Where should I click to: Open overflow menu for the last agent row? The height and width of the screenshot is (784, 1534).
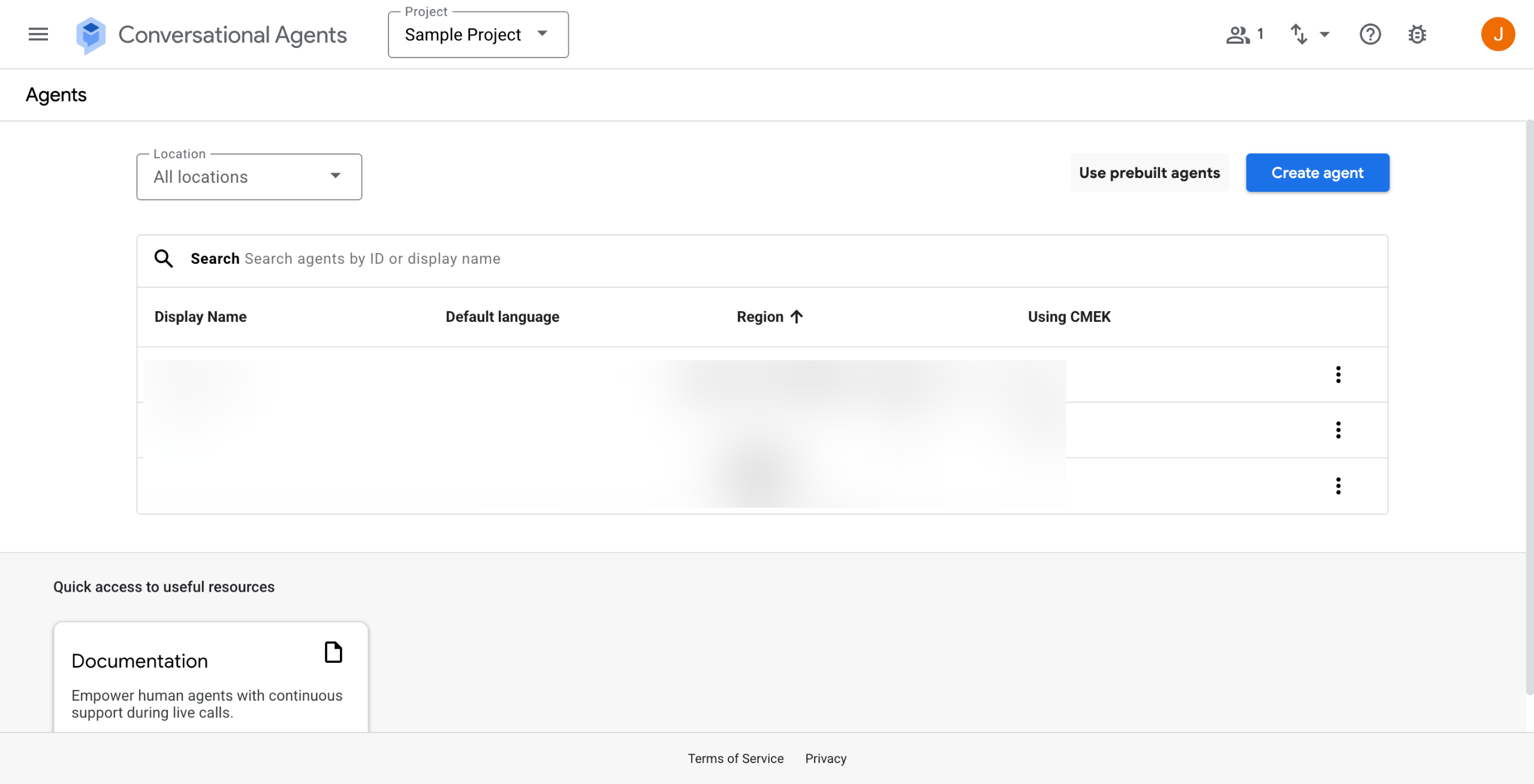coord(1339,486)
